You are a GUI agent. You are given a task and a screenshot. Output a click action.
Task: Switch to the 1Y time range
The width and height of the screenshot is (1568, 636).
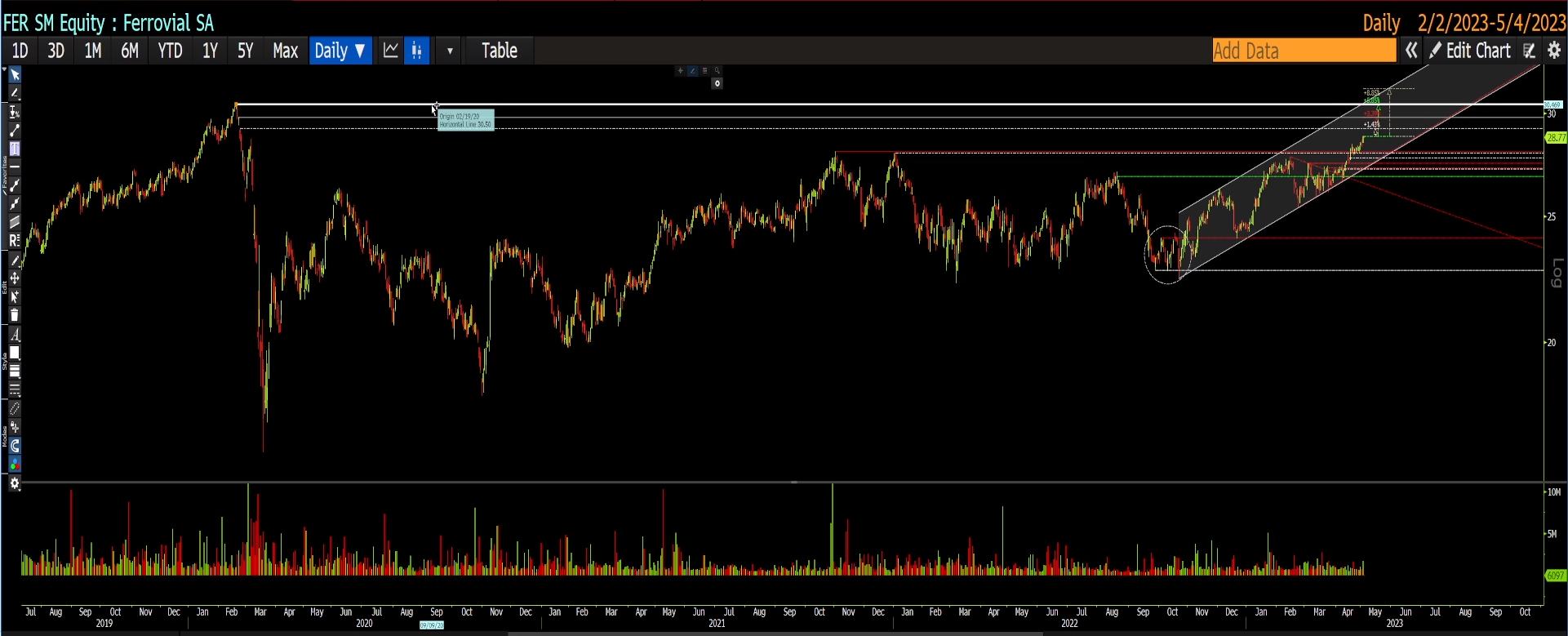(x=210, y=51)
